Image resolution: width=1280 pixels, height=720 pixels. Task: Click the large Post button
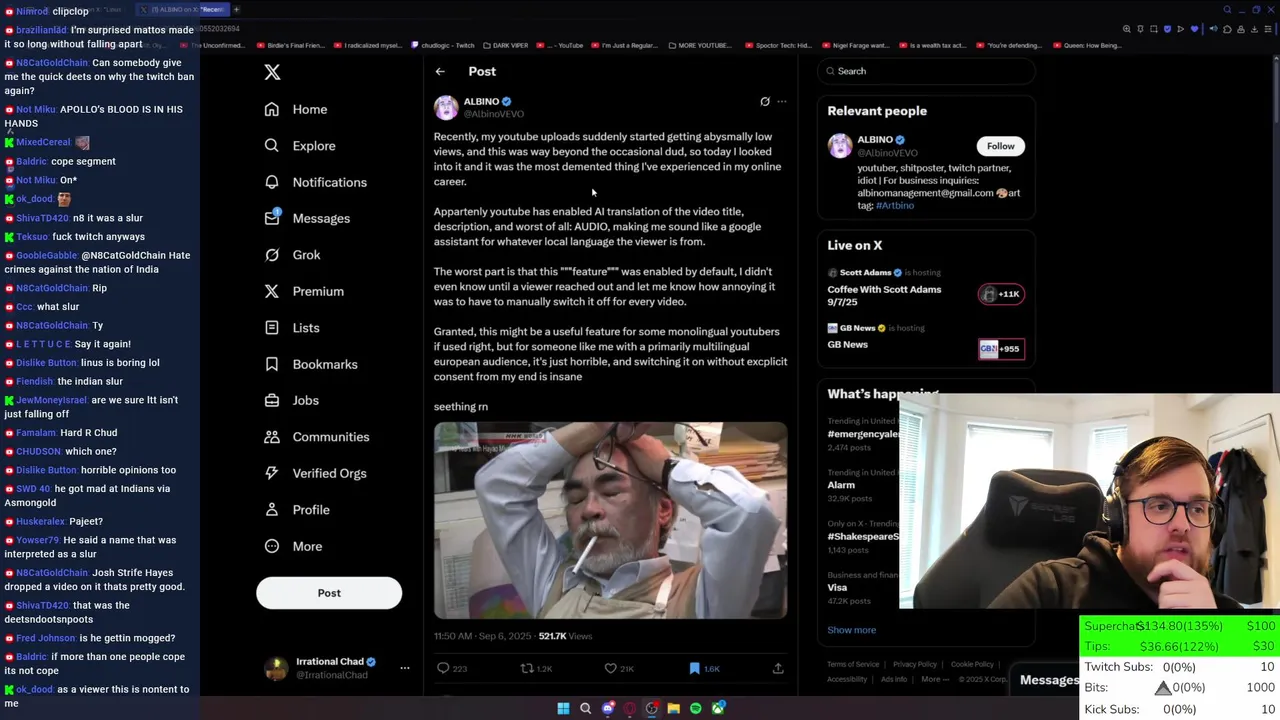pyautogui.click(x=329, y=593)
